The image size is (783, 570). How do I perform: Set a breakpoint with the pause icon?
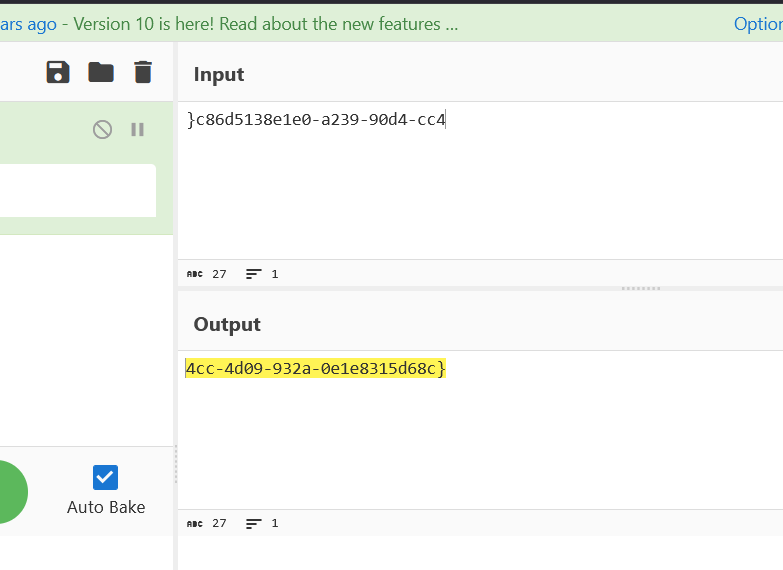137,129
